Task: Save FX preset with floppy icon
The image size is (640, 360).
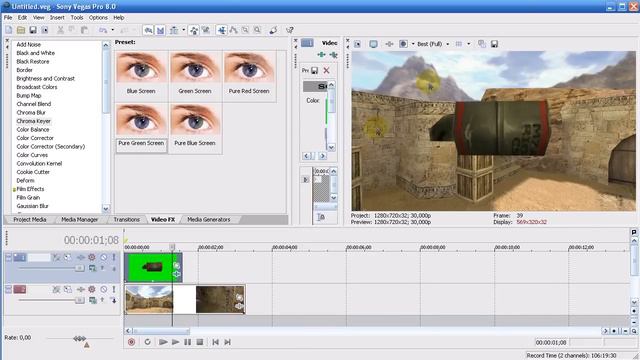Action: coord(315,71)
